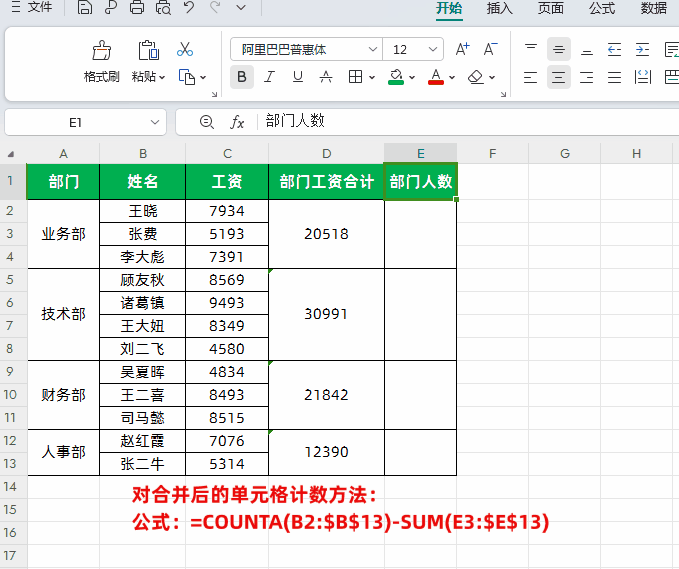The image size is (679, 569).
Task: Align text to the left
Action: pos(530,77)
